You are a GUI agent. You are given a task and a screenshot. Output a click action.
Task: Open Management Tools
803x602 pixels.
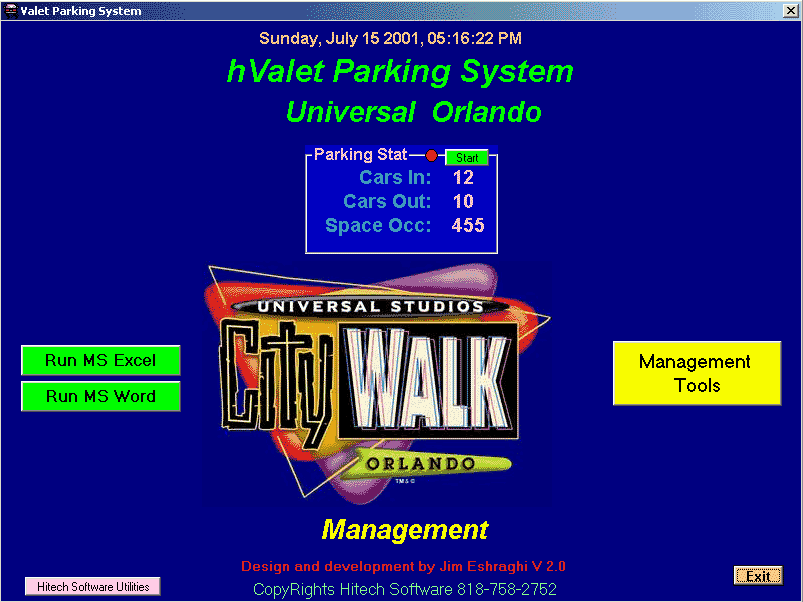point(696,373)
